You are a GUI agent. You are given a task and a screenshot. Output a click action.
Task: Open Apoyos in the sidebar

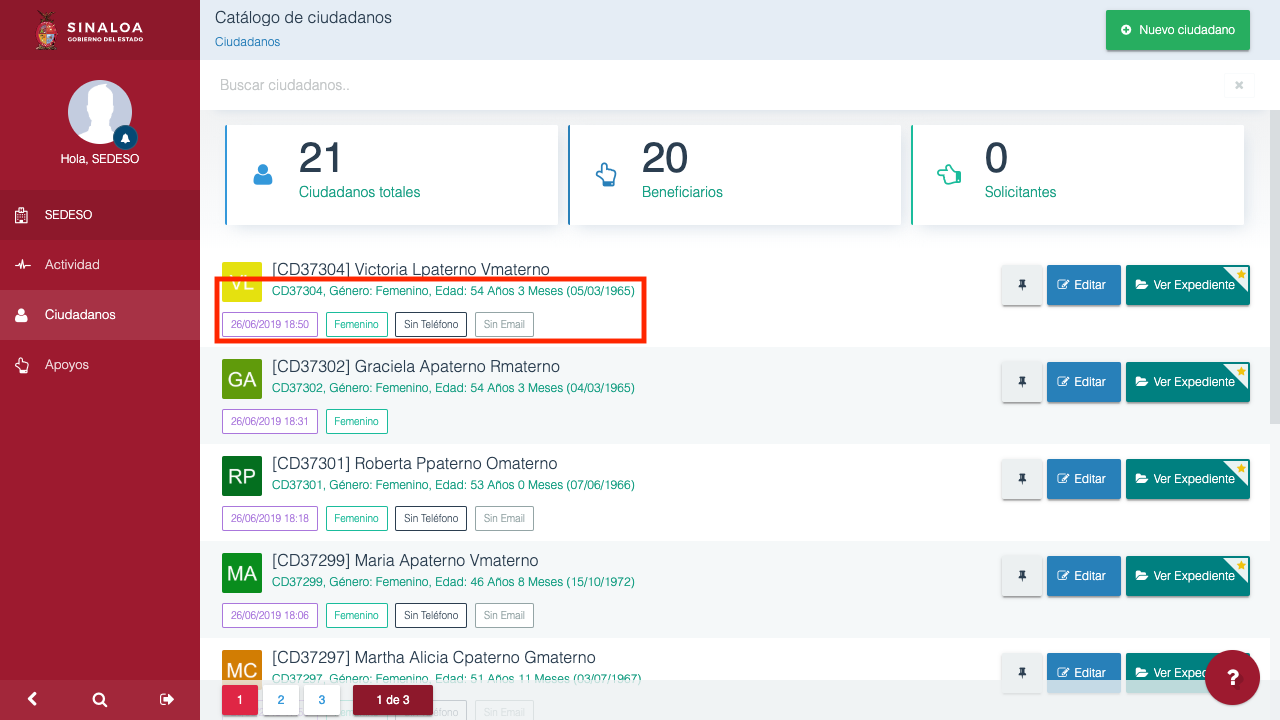(100, 365)
